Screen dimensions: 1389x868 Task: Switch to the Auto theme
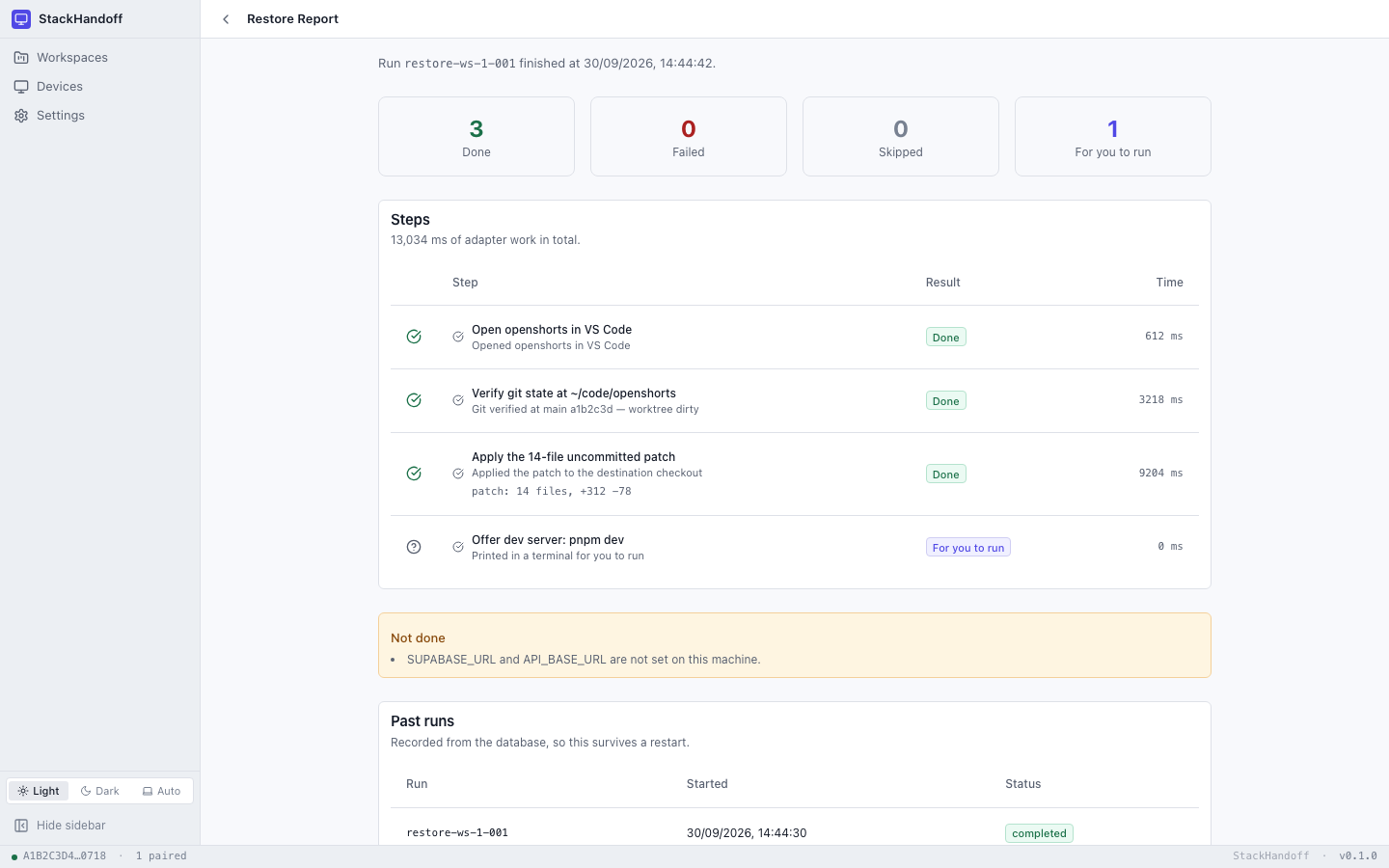[x=161, y=791]
